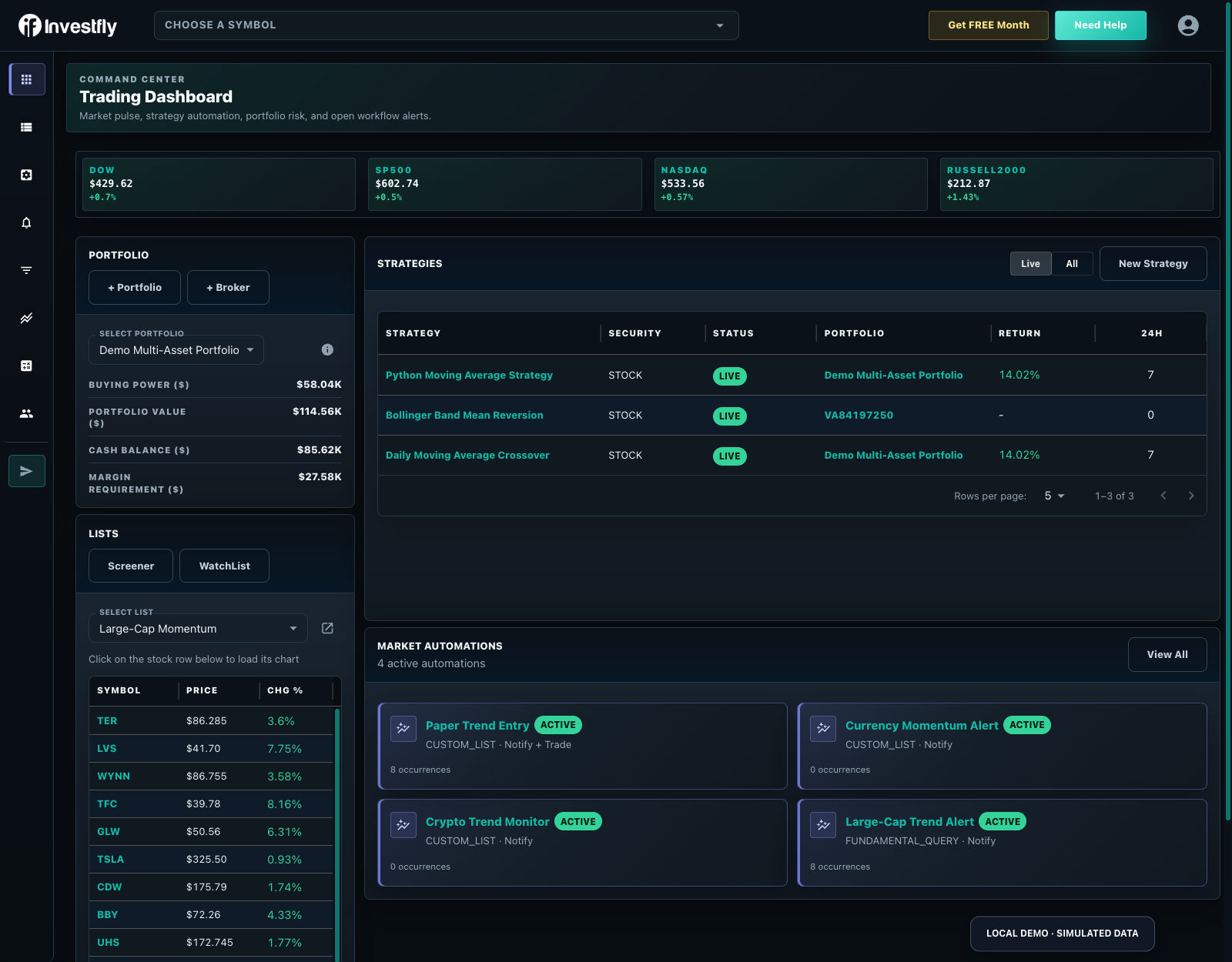Add a new portfolio with + Portfolio
The width and height of the screenshot is (1232, 962).
click(135, 288)
